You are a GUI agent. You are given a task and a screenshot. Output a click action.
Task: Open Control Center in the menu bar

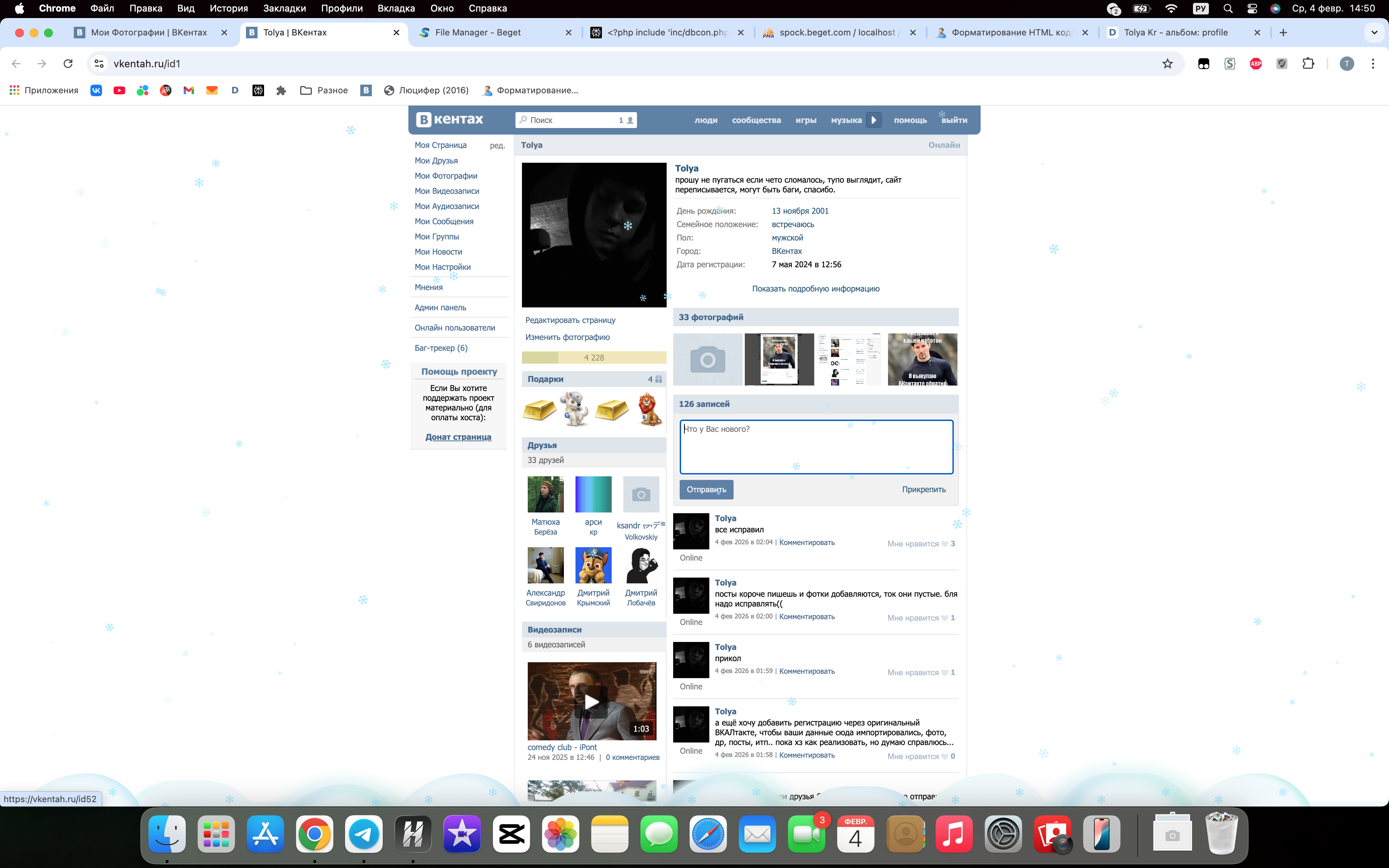[x=1252, y=9]
